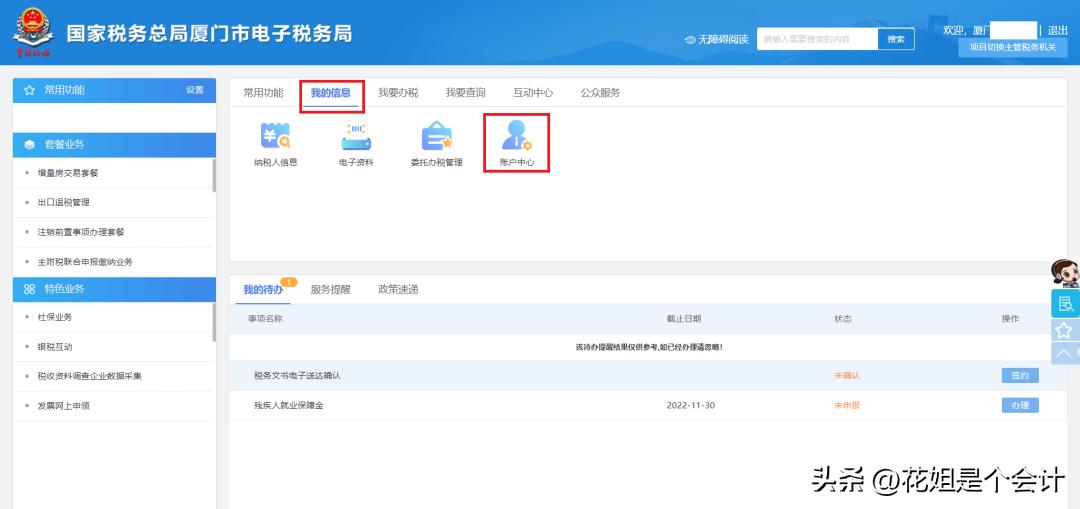Open 银税互动 in sidebar

[x=55, y=346]
